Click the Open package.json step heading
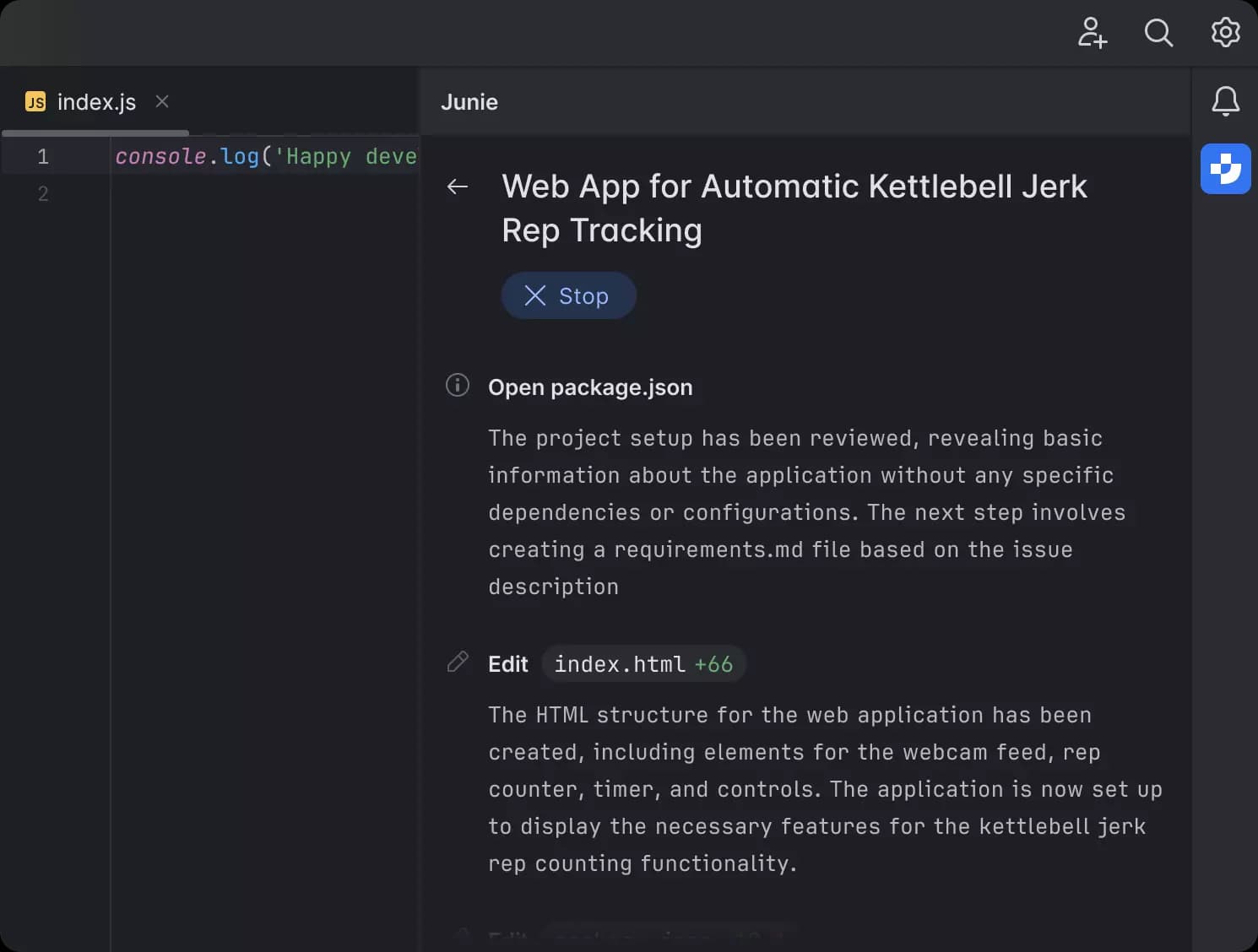The image size is (1258, 952). pos(590,387)
